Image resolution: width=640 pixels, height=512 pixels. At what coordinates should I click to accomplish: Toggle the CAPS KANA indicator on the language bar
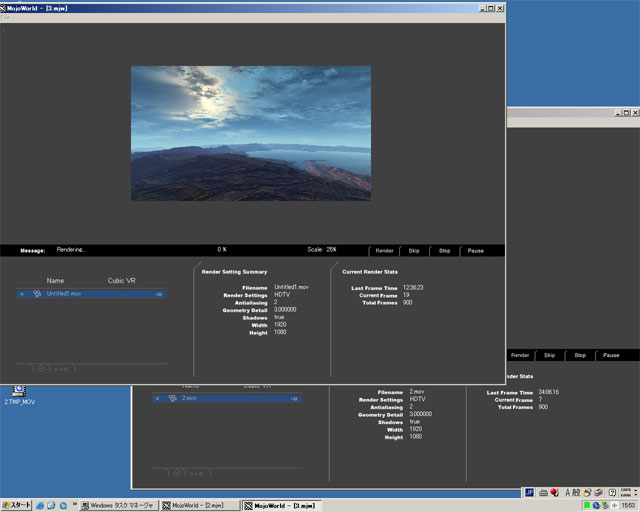click(625, 492)
